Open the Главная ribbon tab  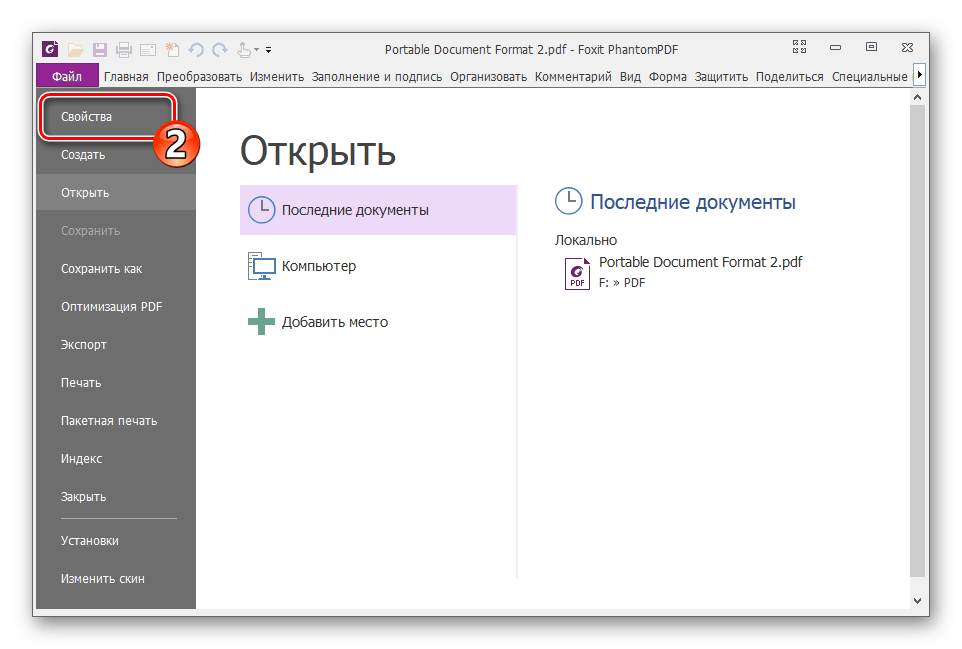(x=126, y=77)
